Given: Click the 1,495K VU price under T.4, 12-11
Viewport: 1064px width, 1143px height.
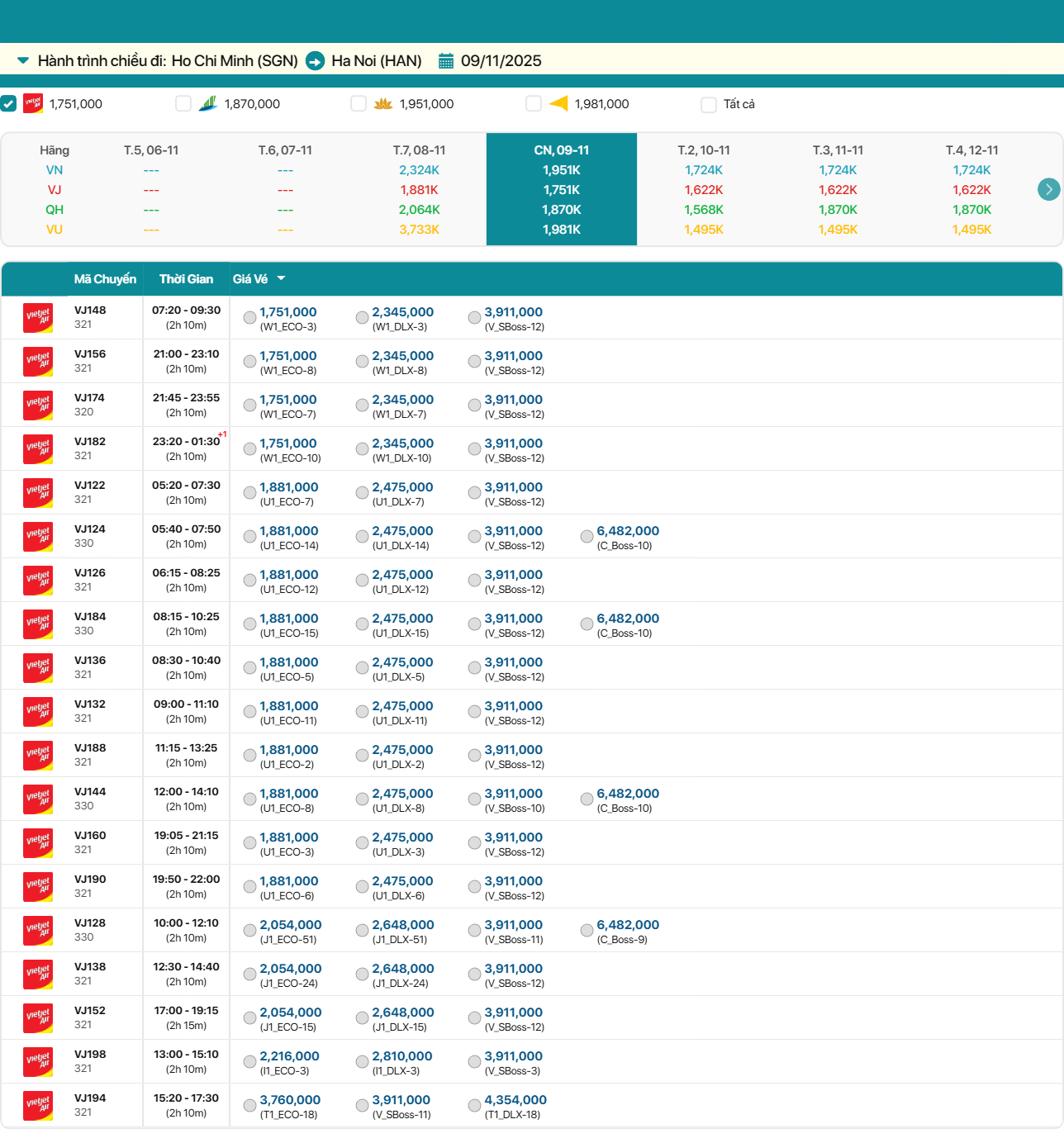Looking at the screenshot, I should (971, 230).
